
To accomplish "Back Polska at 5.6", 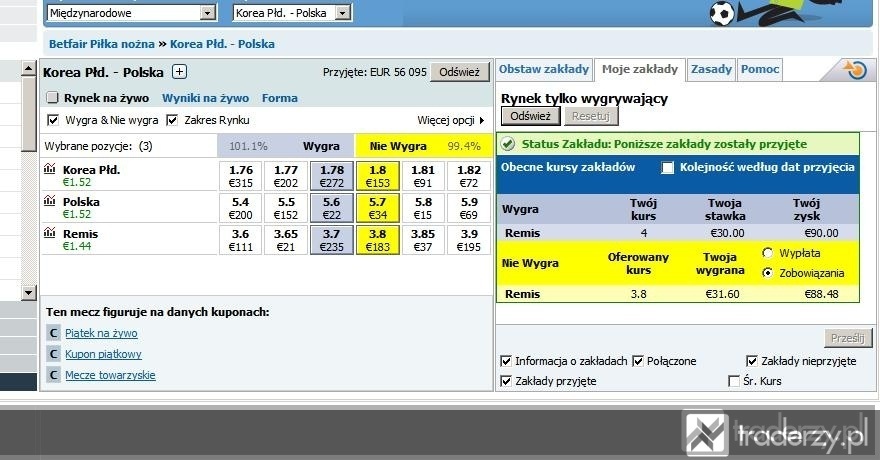I will 332,208.
